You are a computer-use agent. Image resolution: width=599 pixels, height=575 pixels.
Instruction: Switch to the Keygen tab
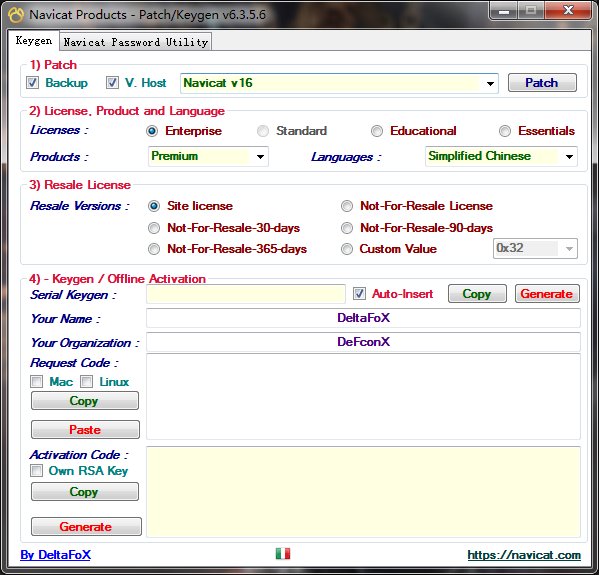click(x=34, y=40)
